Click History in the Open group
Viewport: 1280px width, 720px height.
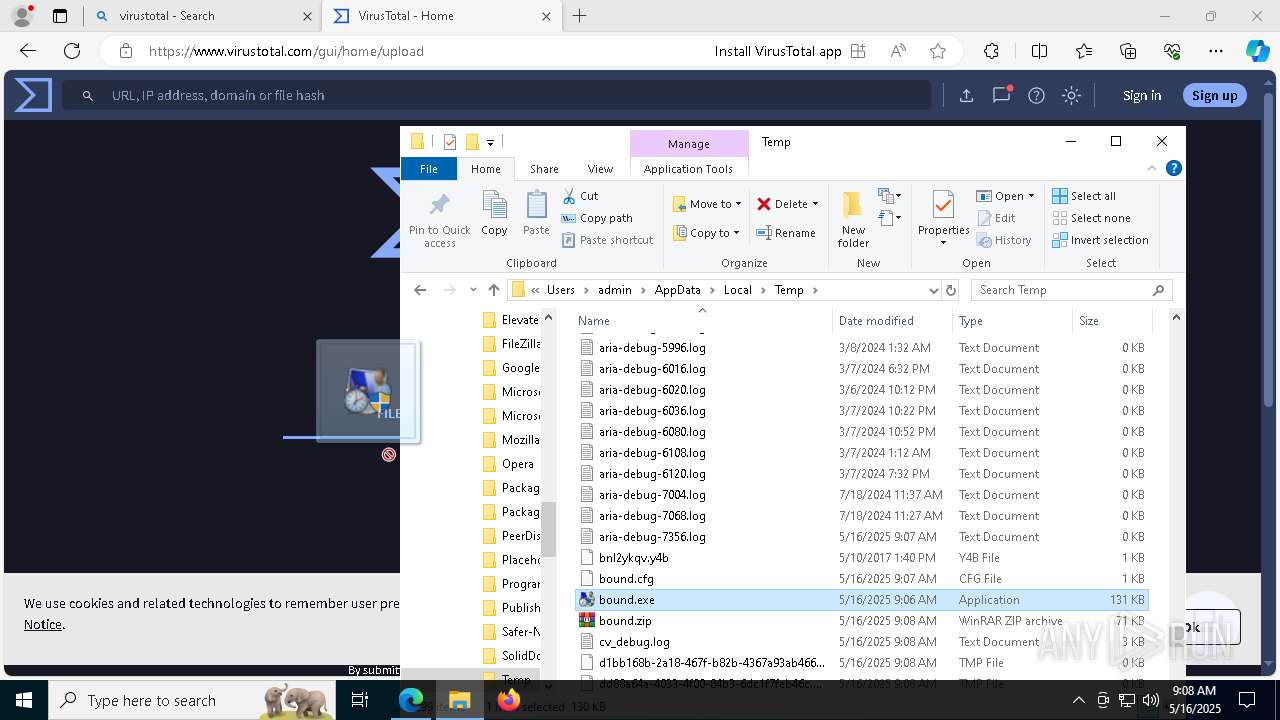pos(1003,240)
